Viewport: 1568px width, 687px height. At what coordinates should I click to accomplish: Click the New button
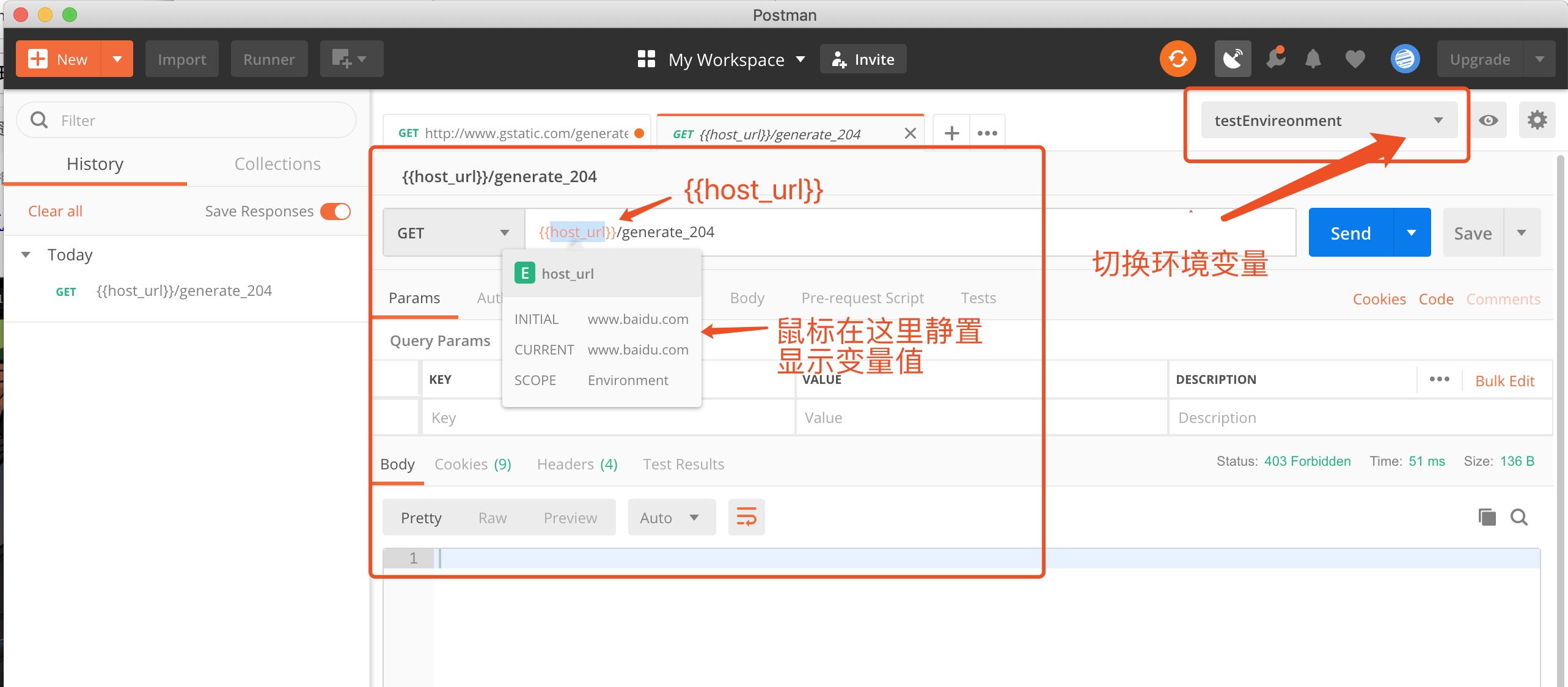(x=58, y=59)
